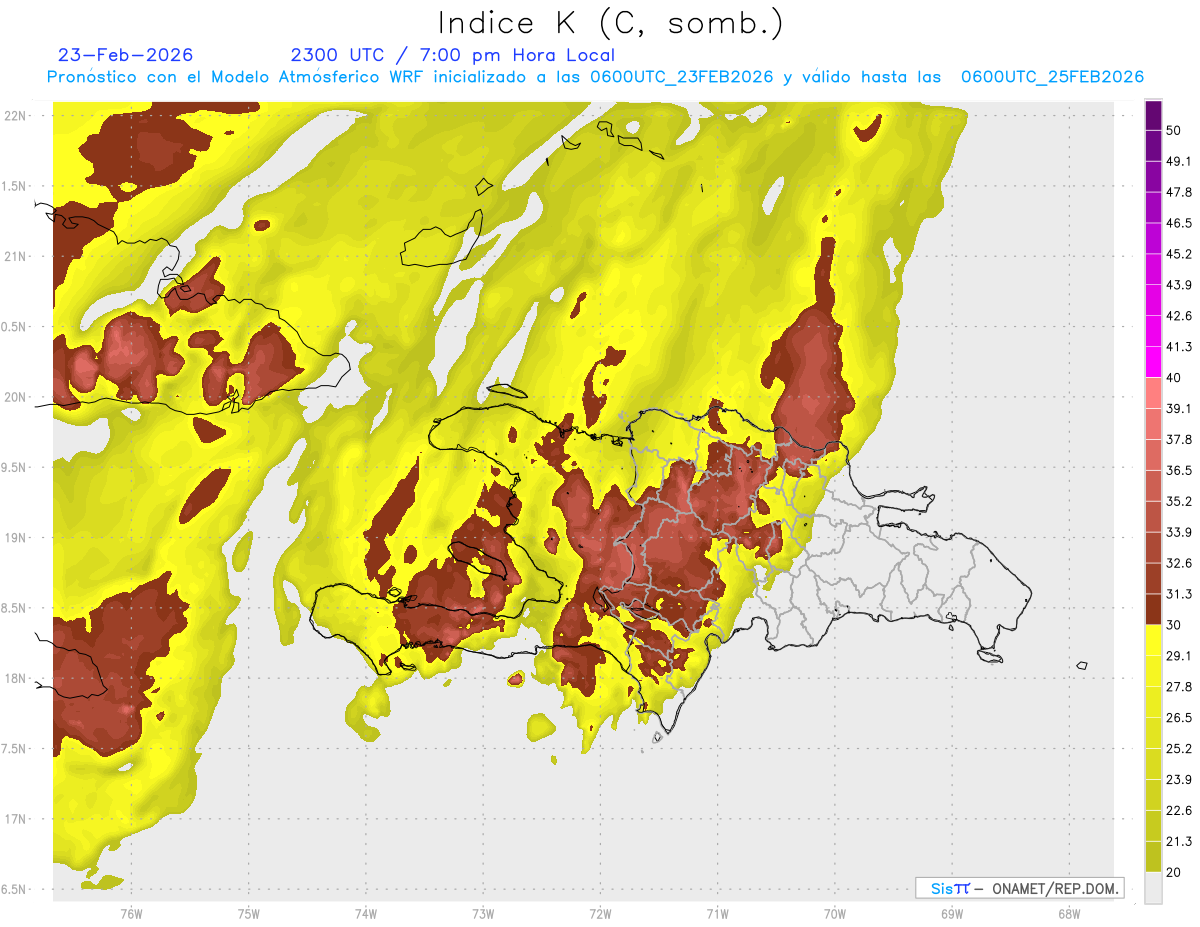Image resolution: width=1200 pixels, height=927 pixels.
Task: Click '2300 UTC / 7:00 pm Hora Local'
Action: [452, 55]
